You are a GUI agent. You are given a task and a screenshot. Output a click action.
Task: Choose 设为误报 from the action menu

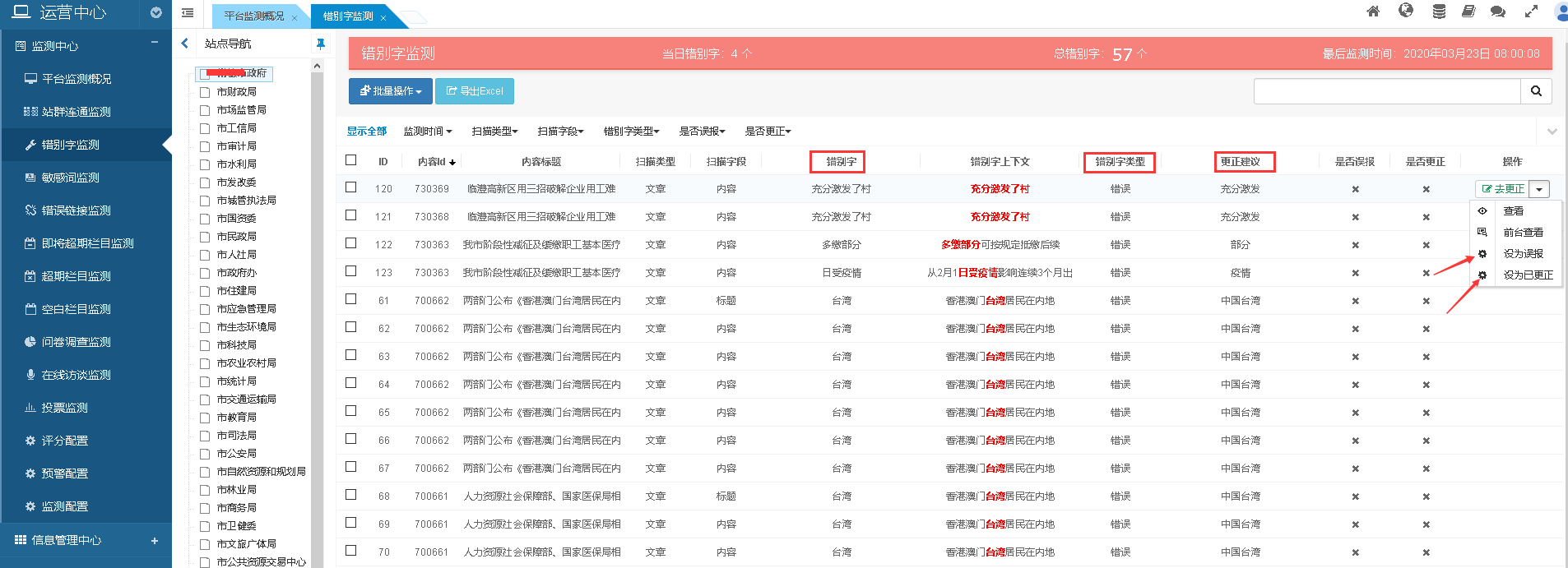point(1523,254)
